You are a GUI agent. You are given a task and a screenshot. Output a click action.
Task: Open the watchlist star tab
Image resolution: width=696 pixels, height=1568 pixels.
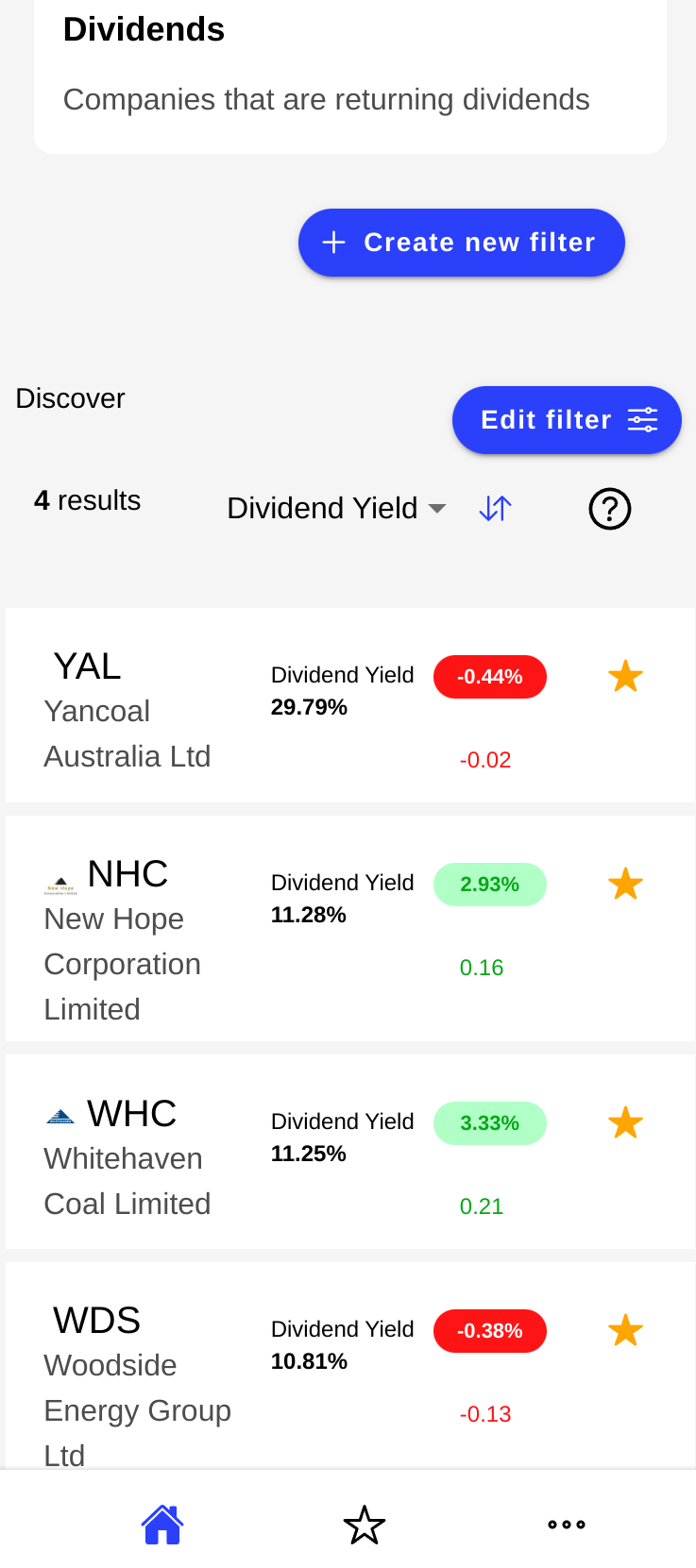click(x=365, y=1525)
